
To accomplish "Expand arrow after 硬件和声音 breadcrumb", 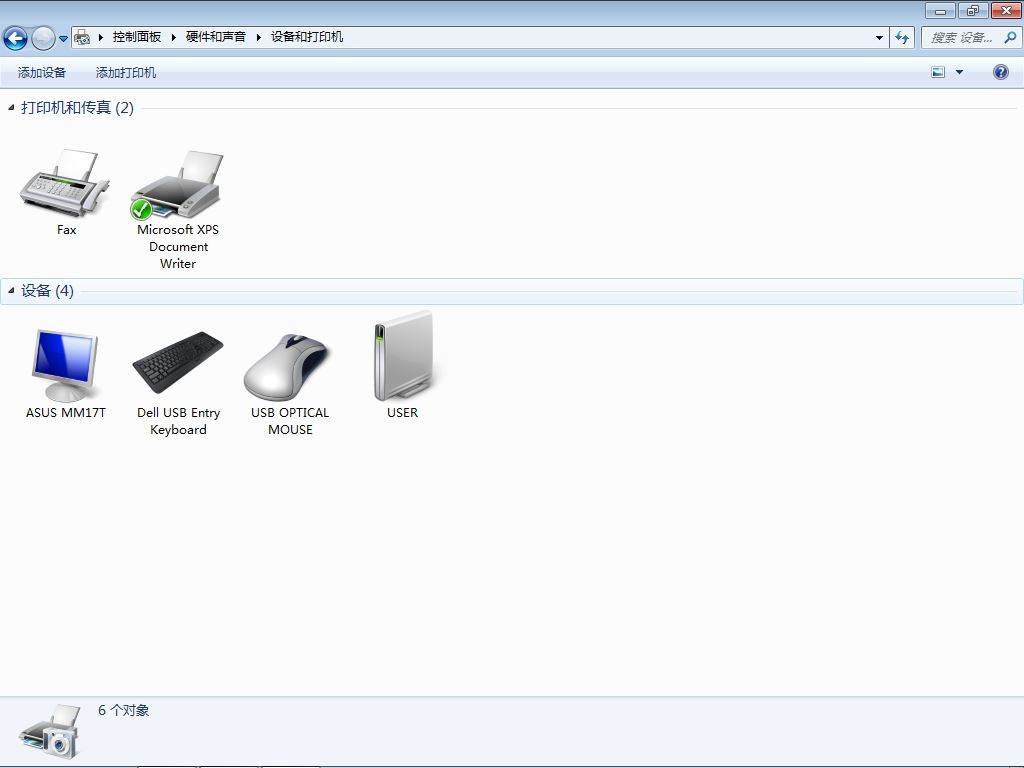I will (x=258, y=37).
